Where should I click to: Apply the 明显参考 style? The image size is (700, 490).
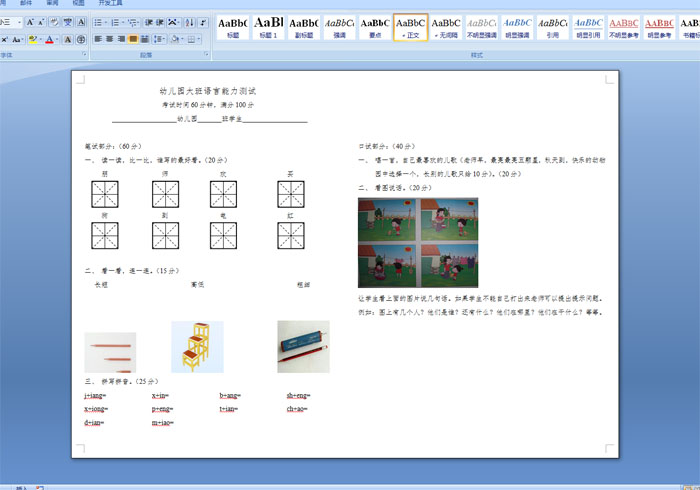coord(659,27)
